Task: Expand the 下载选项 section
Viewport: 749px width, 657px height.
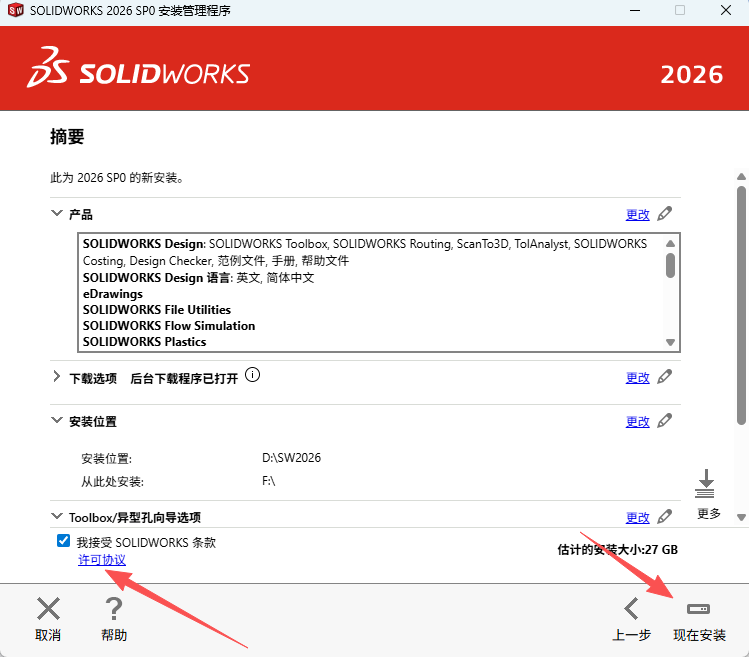Action: point(57,377)
